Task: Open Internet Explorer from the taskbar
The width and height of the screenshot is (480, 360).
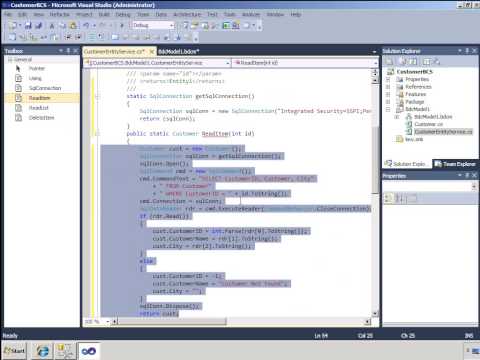Action: (43, 351)
